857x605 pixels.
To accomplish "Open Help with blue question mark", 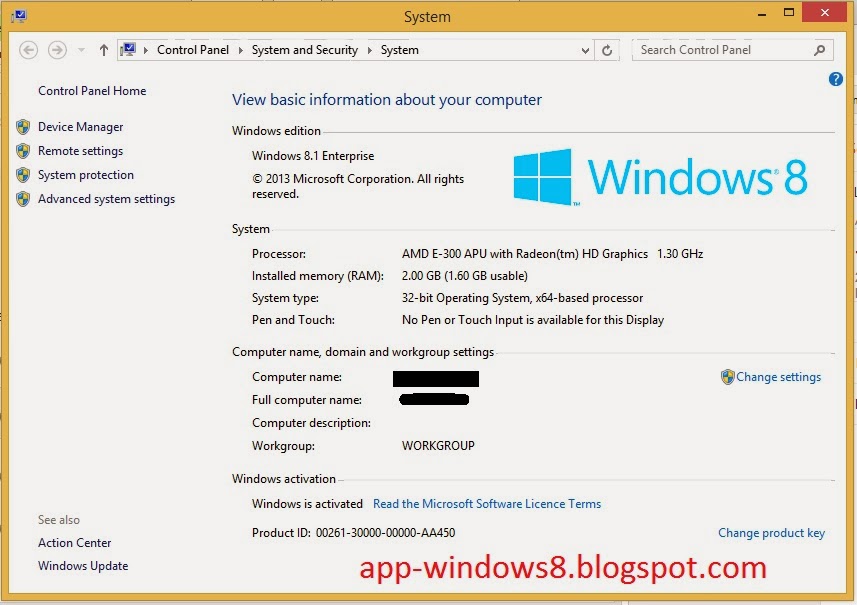I will pos(836,79).
